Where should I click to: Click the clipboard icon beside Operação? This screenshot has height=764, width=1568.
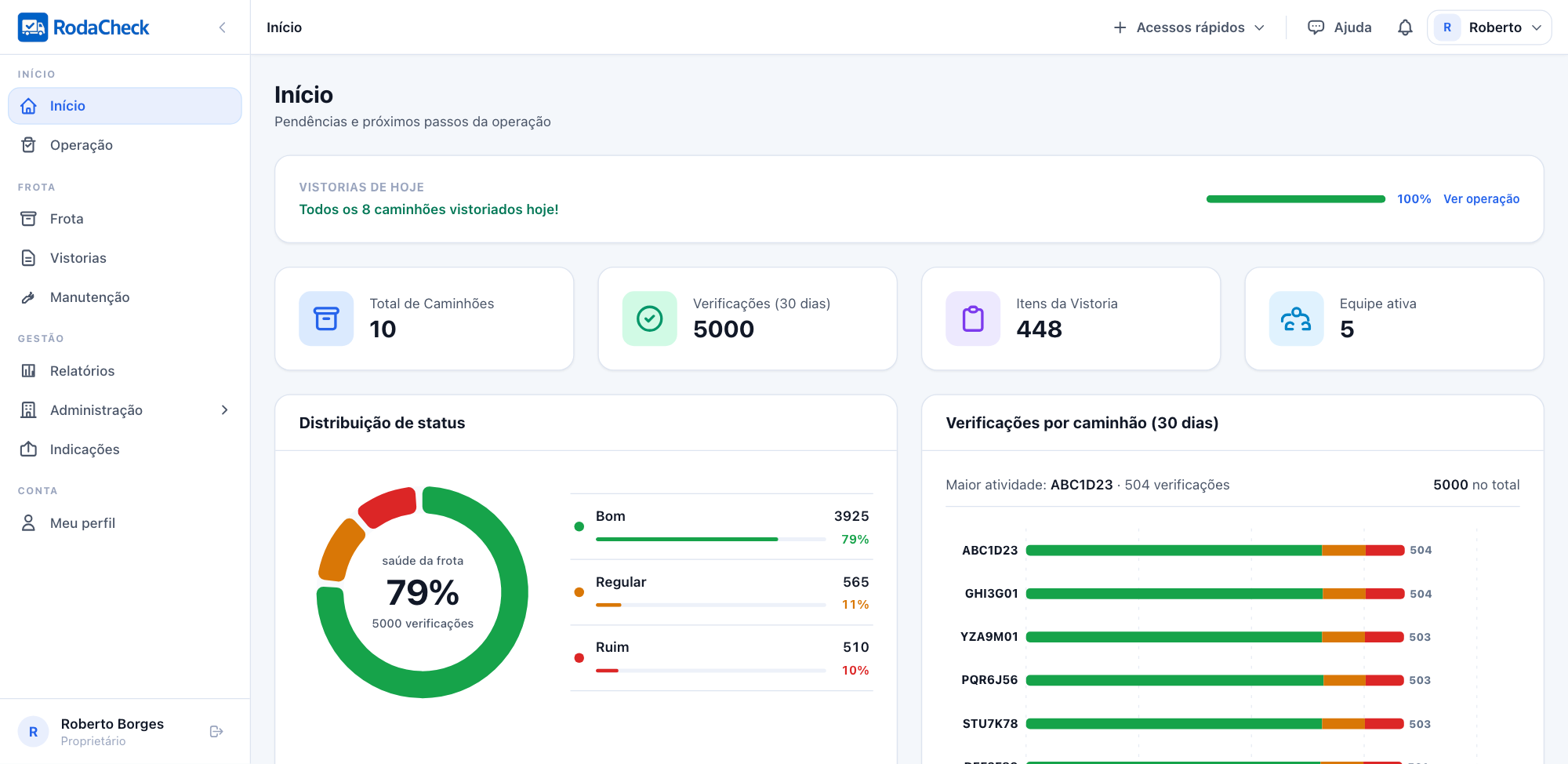(29, 145)
